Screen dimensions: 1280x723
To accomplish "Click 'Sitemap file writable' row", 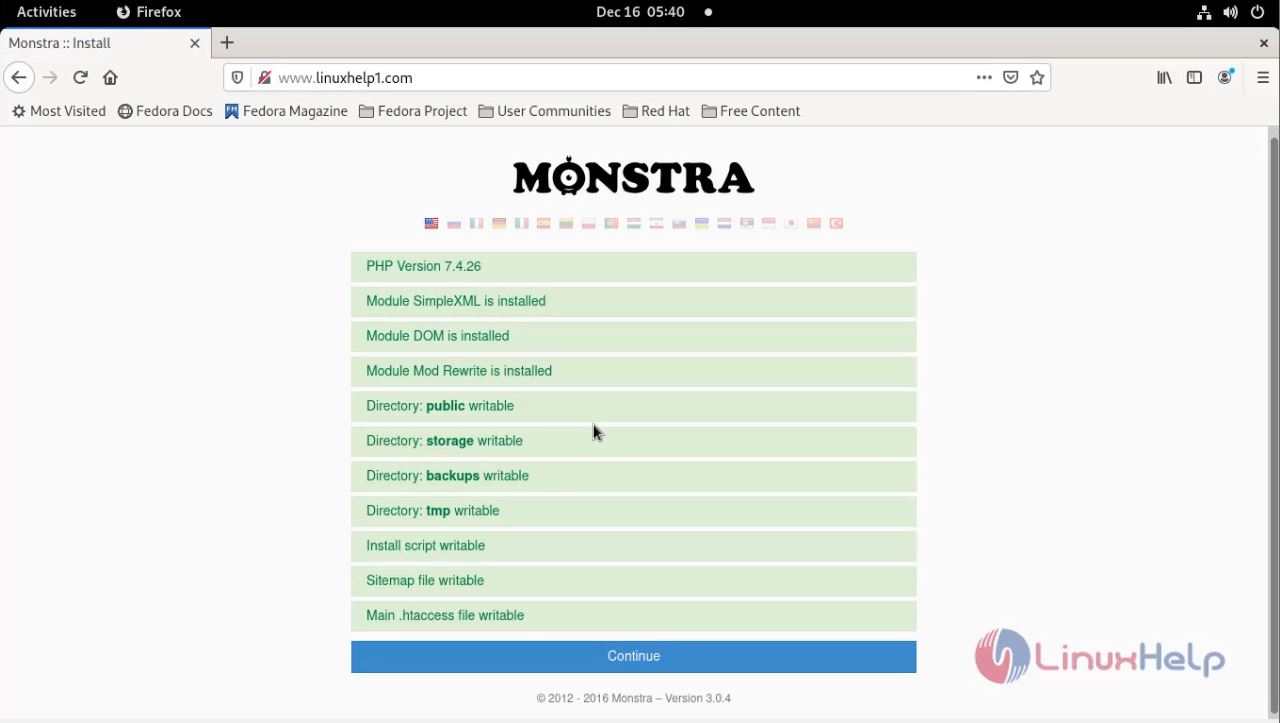I will point(633,581).
